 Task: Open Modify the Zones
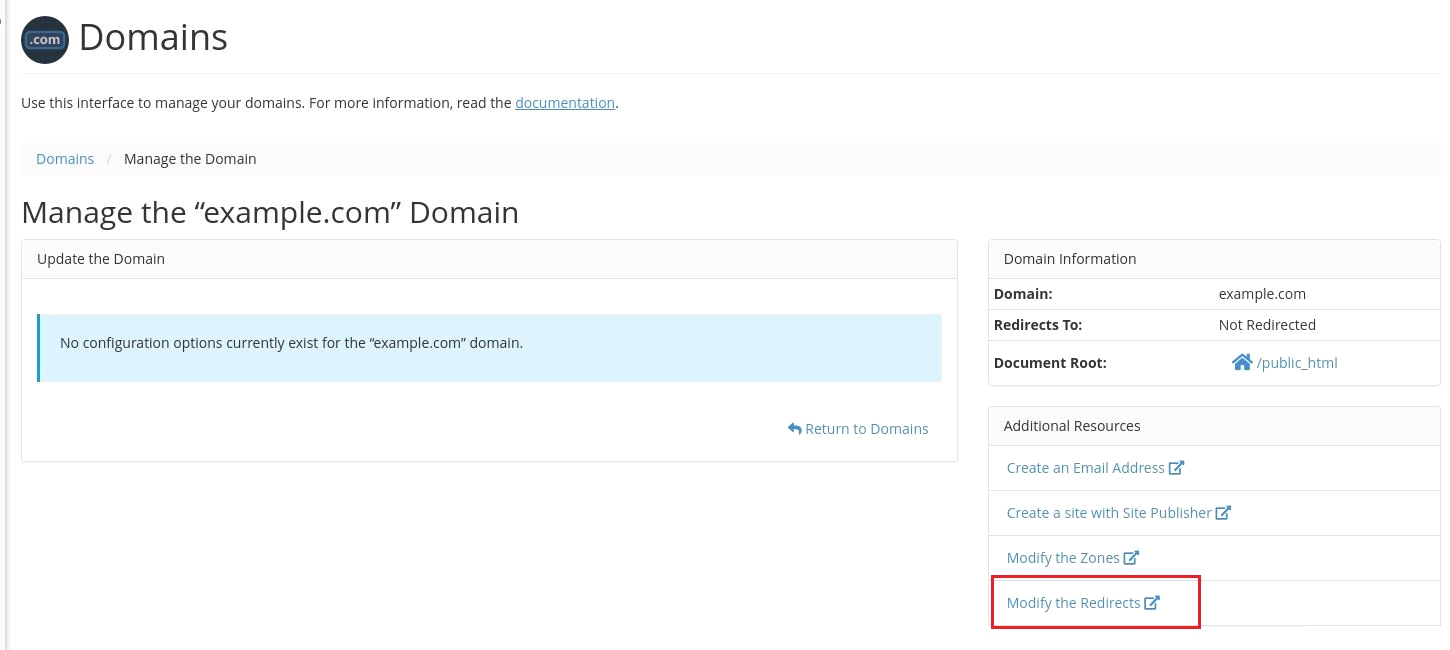pos(1063,557)
